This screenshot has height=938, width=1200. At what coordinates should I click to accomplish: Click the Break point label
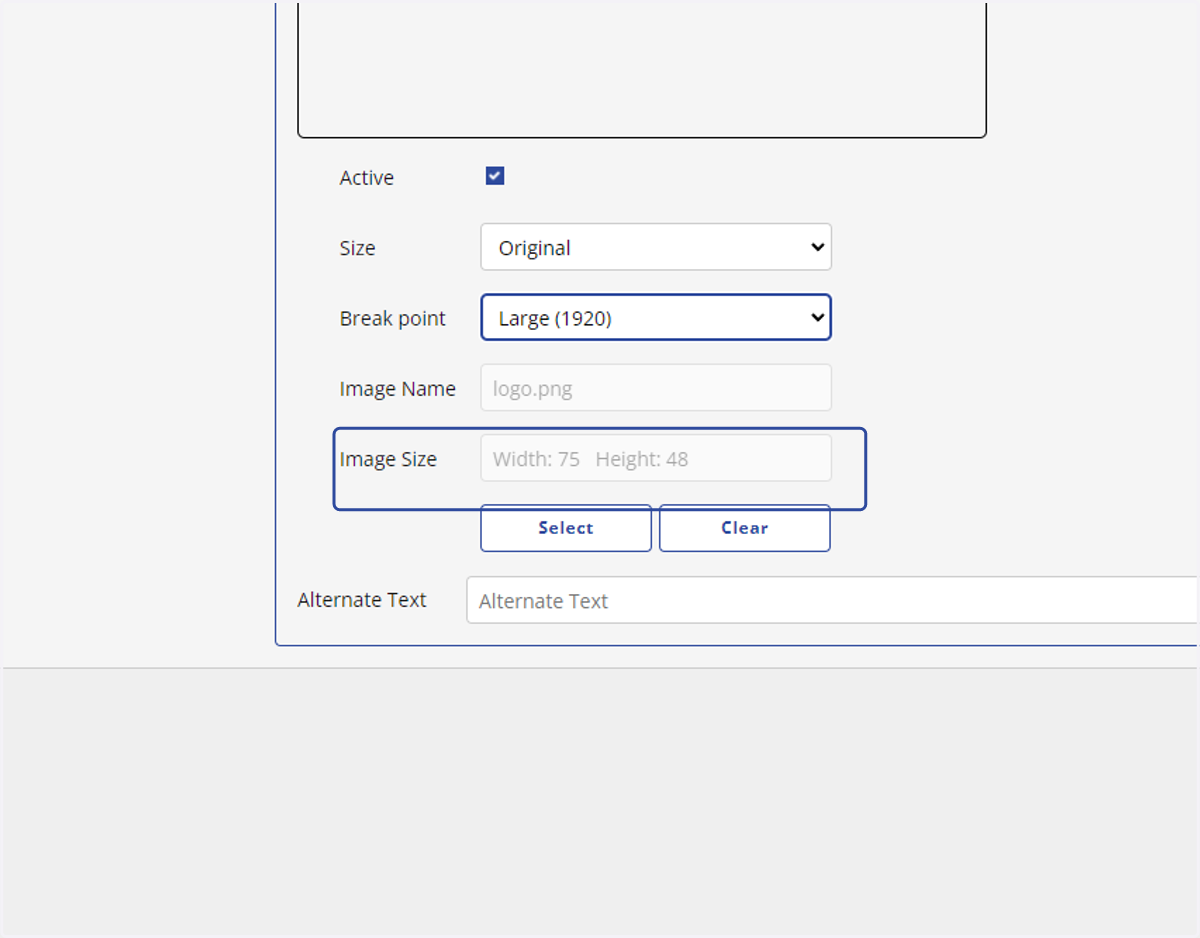pyautogui.click(x=393, y=319)
